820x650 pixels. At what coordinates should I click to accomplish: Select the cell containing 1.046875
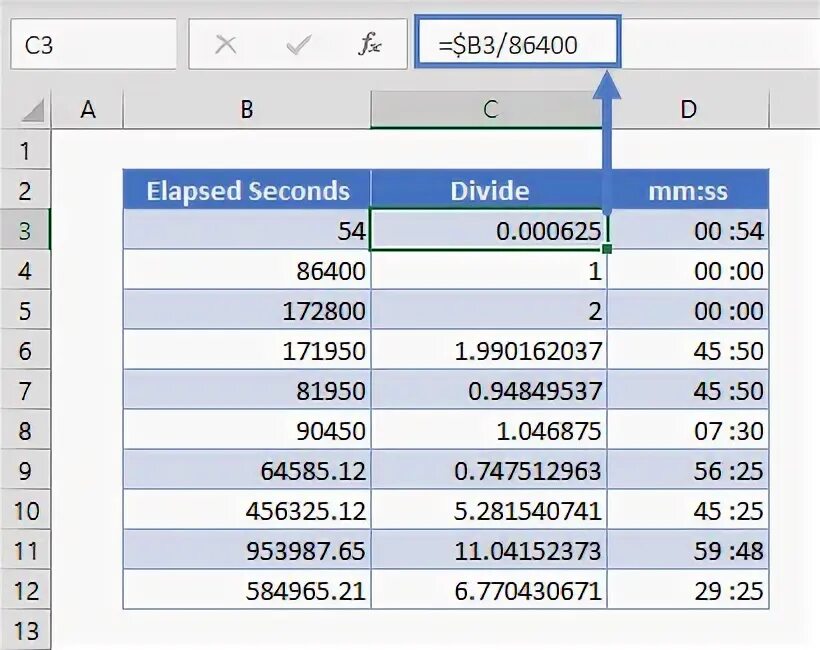(489, 430)
